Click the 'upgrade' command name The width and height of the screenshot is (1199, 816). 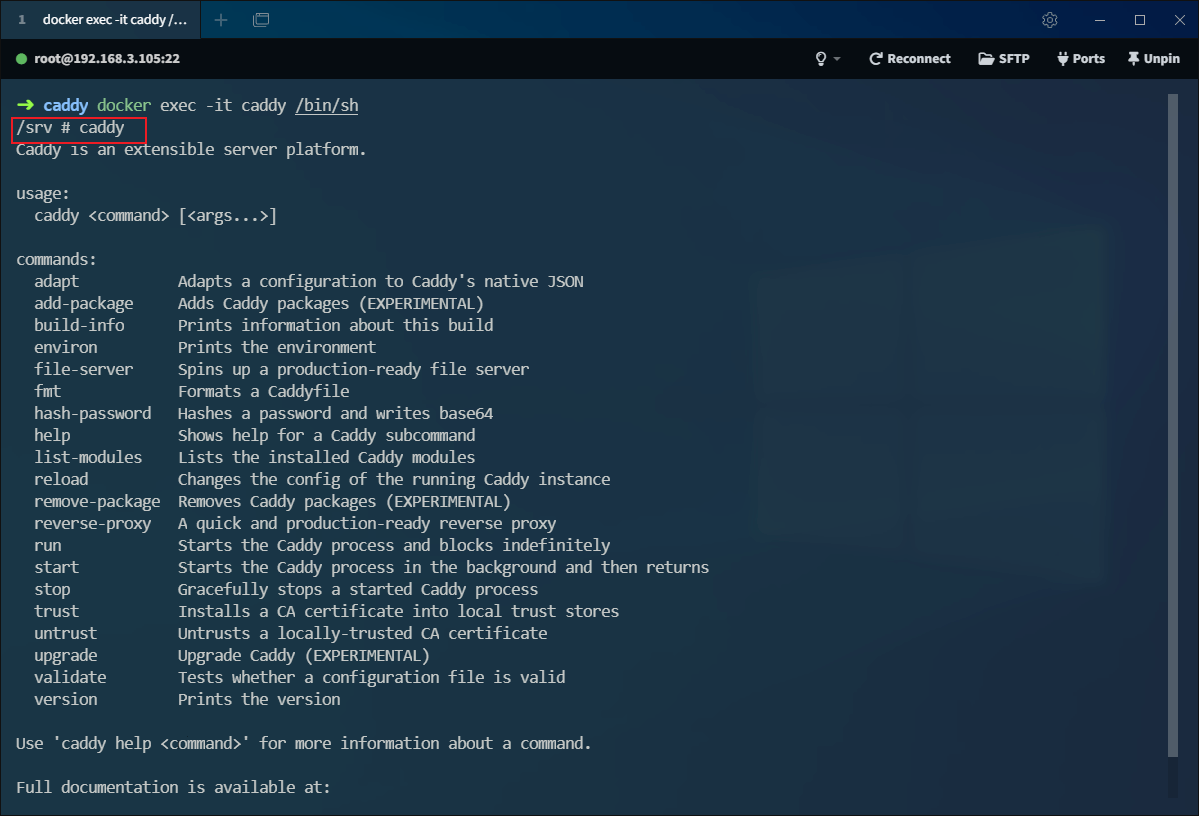(66, 656)
